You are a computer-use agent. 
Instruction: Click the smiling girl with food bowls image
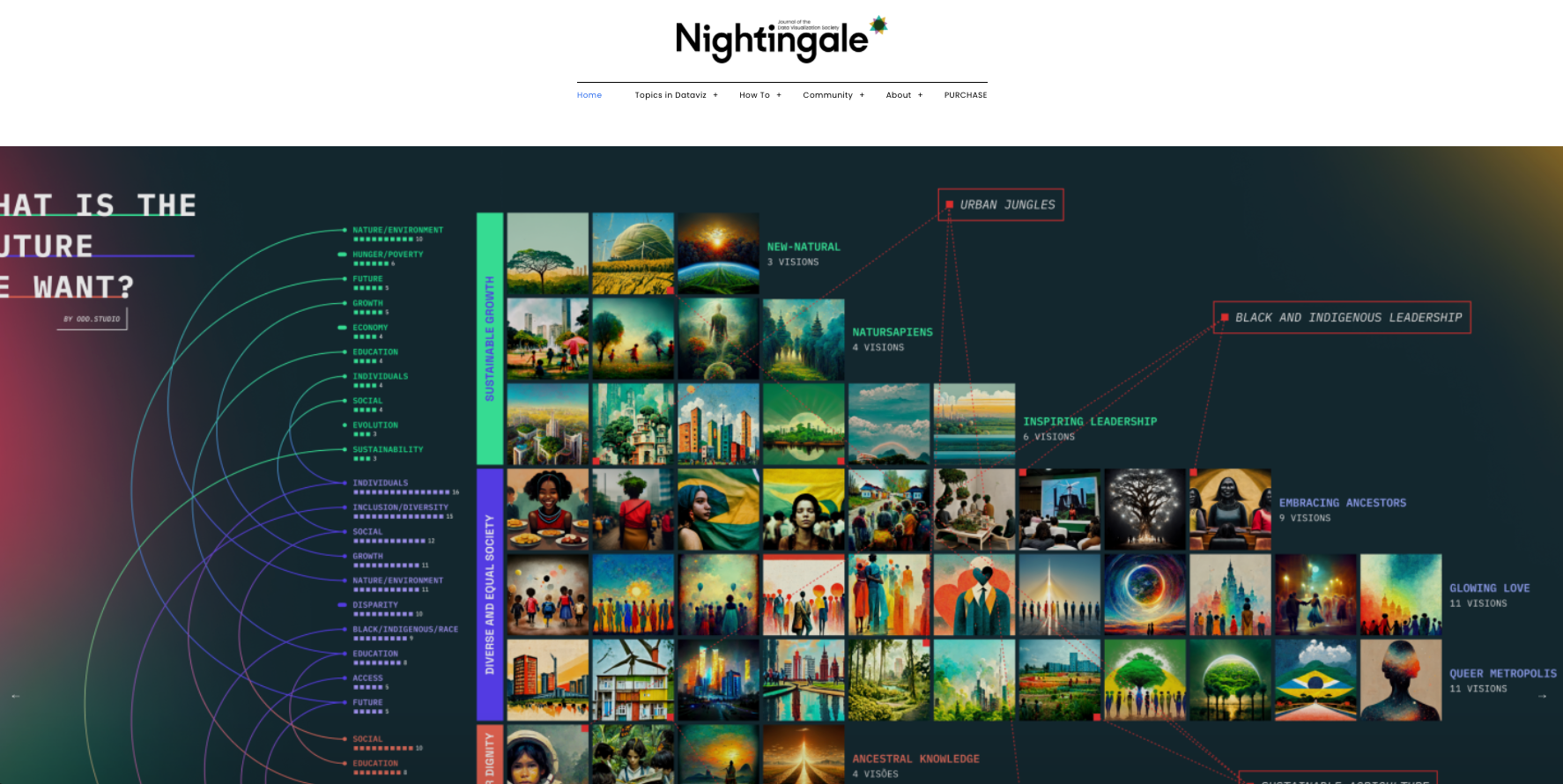pos(547,509)
